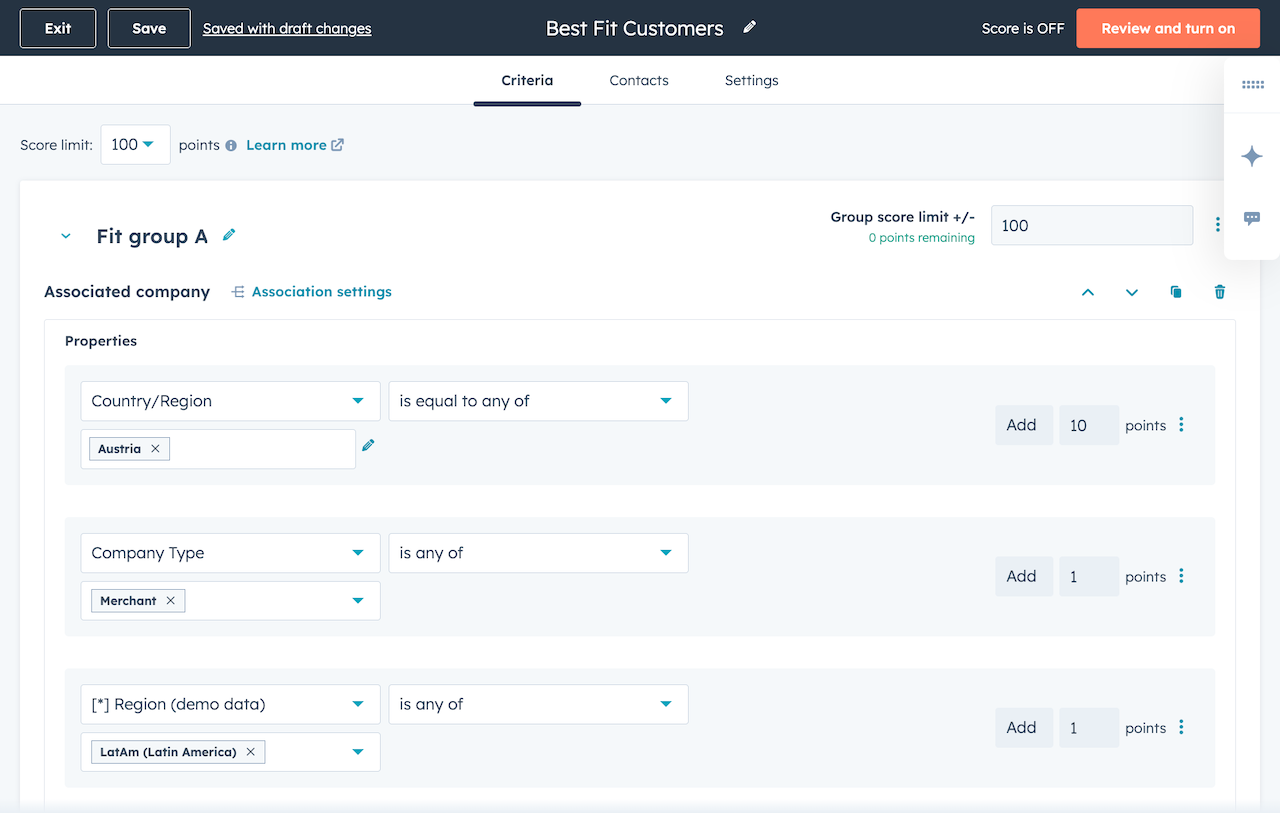Open the commenting panel
This screenshot has width=1280, height=813.
click(1251, 218)
